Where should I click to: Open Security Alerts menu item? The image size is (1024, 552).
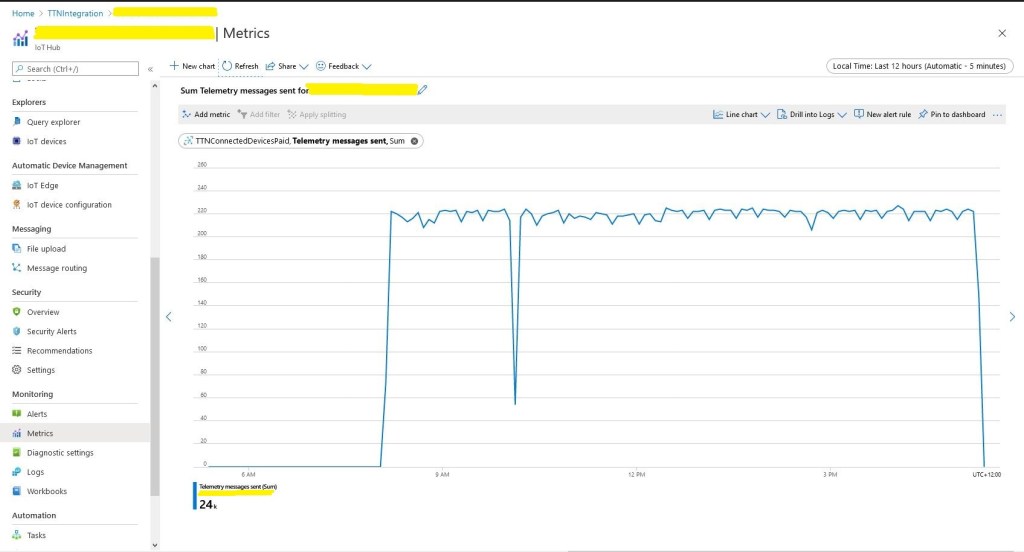(51, 331)
